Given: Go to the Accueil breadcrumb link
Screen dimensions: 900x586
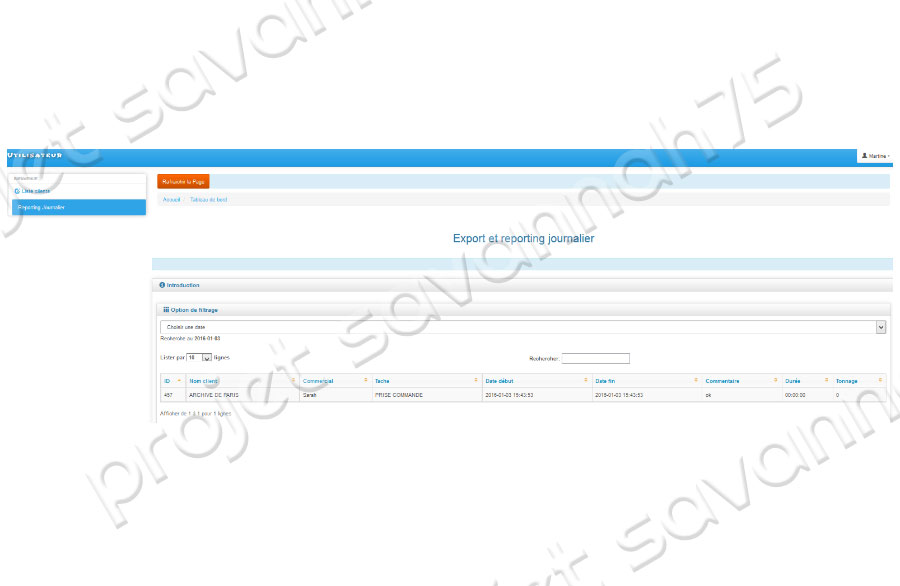Looking at the screenshot, I should (x=171, y=200).
